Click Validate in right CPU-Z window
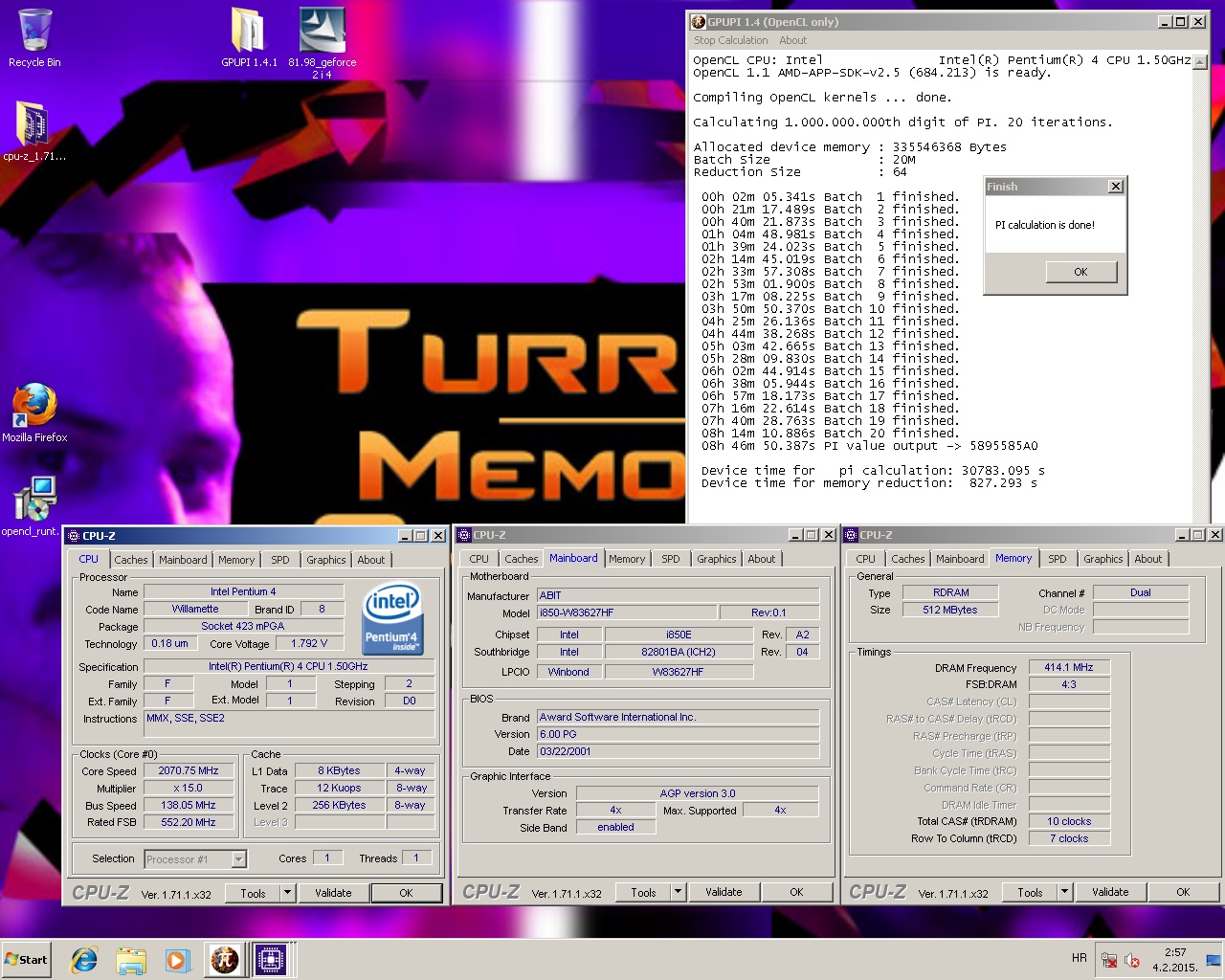This screenshot has width=1225, height=980. 1110,892
